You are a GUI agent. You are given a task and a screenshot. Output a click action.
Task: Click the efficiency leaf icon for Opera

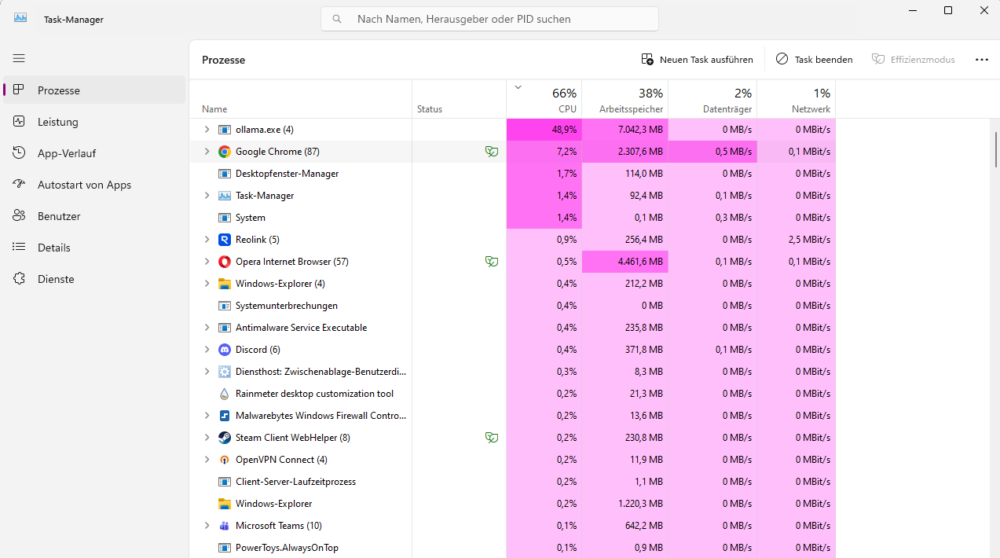[491, 261]
